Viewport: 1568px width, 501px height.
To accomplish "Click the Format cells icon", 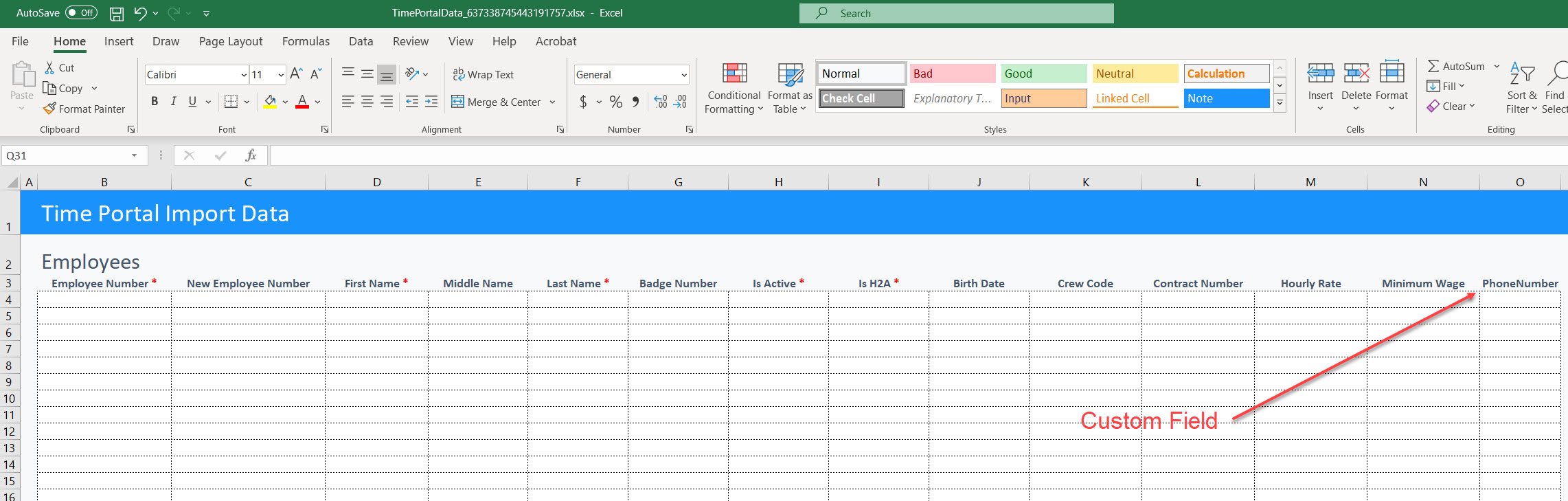I will pyautogui.click(x=1391, y=73).
